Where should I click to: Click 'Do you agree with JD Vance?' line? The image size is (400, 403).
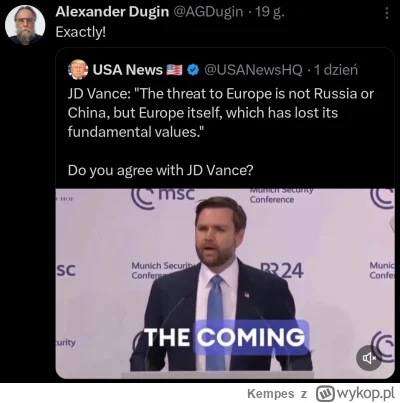coord(160,170)
